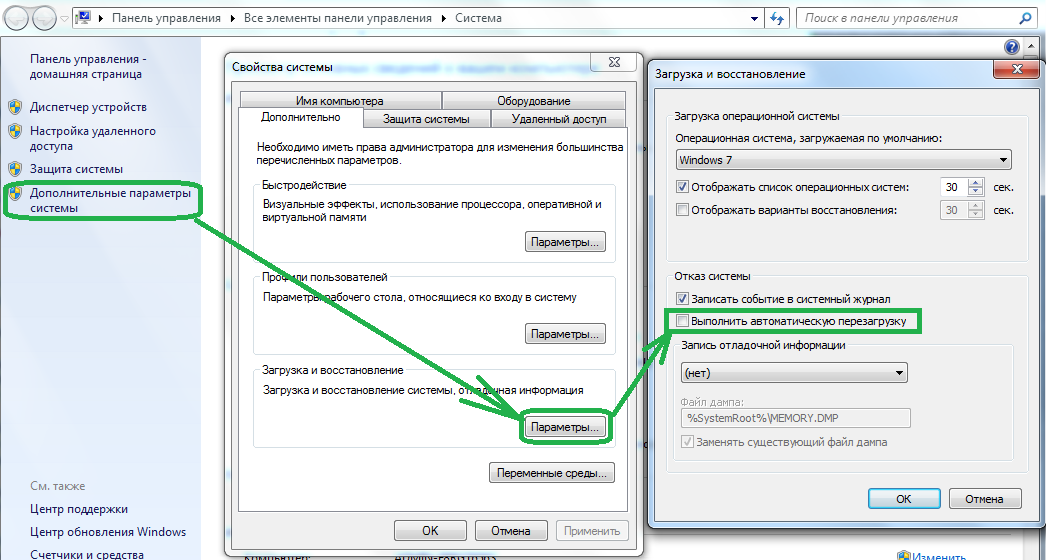This screenshot has height=560, width=1046.
Task: Click OK in Свойства системы dialog
Action: (430, 531)
